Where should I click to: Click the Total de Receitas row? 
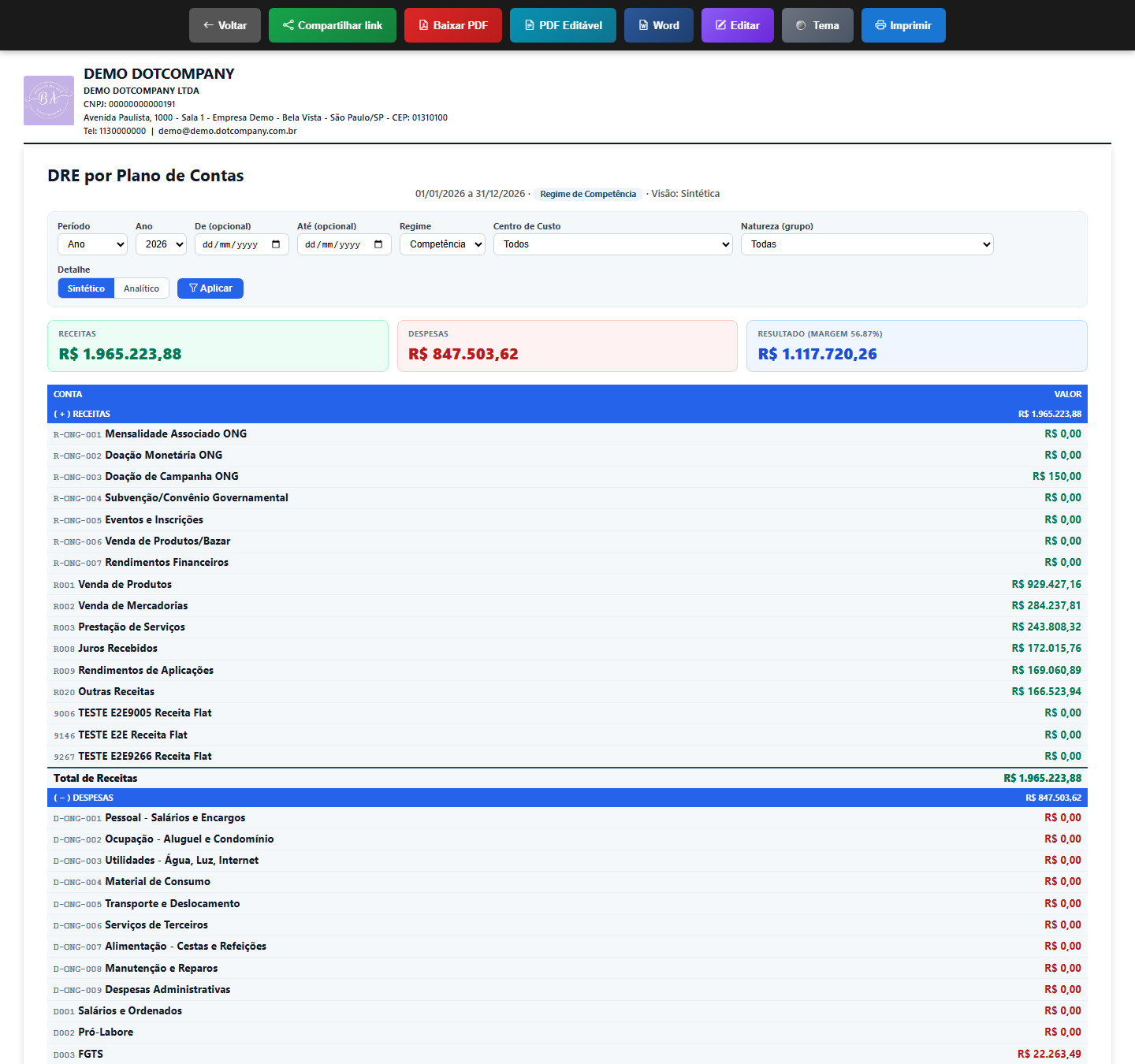pos(567,778)
